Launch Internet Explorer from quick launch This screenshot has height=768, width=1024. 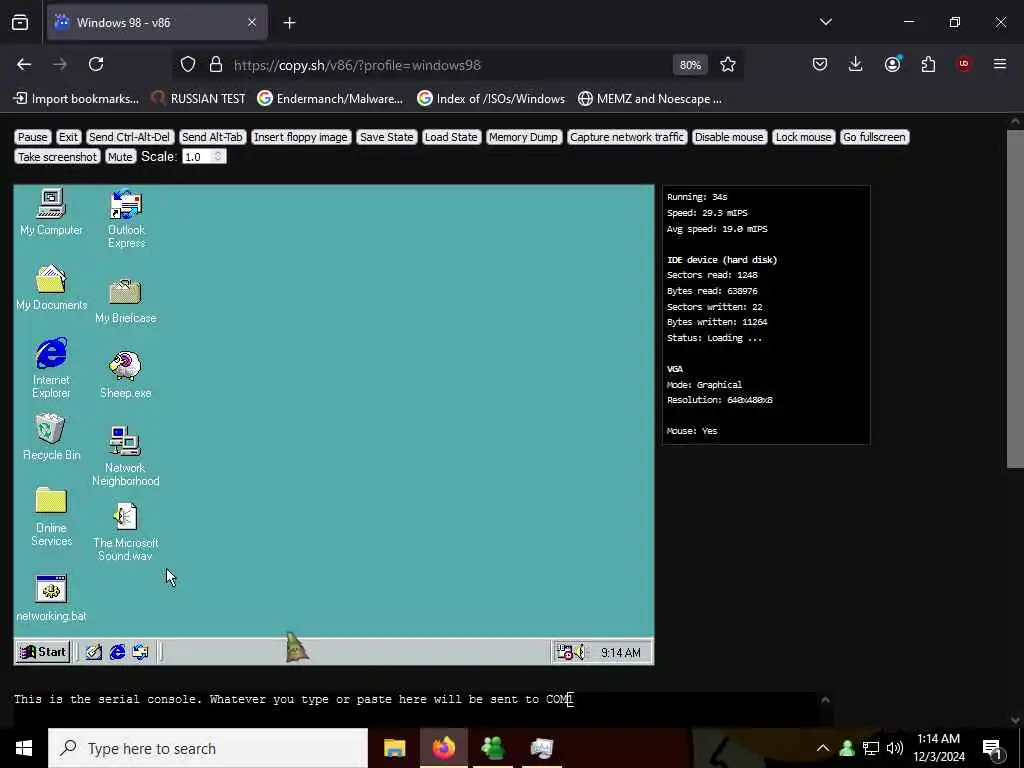118,652
